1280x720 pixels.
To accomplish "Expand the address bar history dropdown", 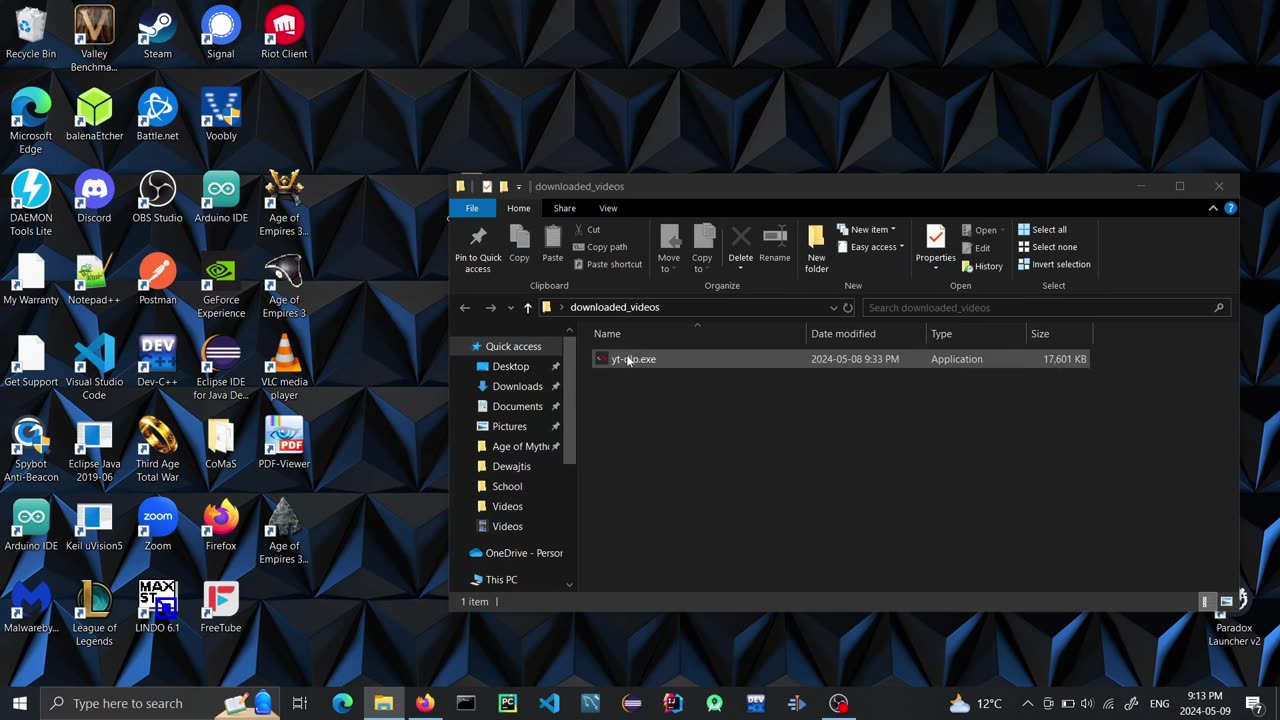I will (x=833, y=308).
